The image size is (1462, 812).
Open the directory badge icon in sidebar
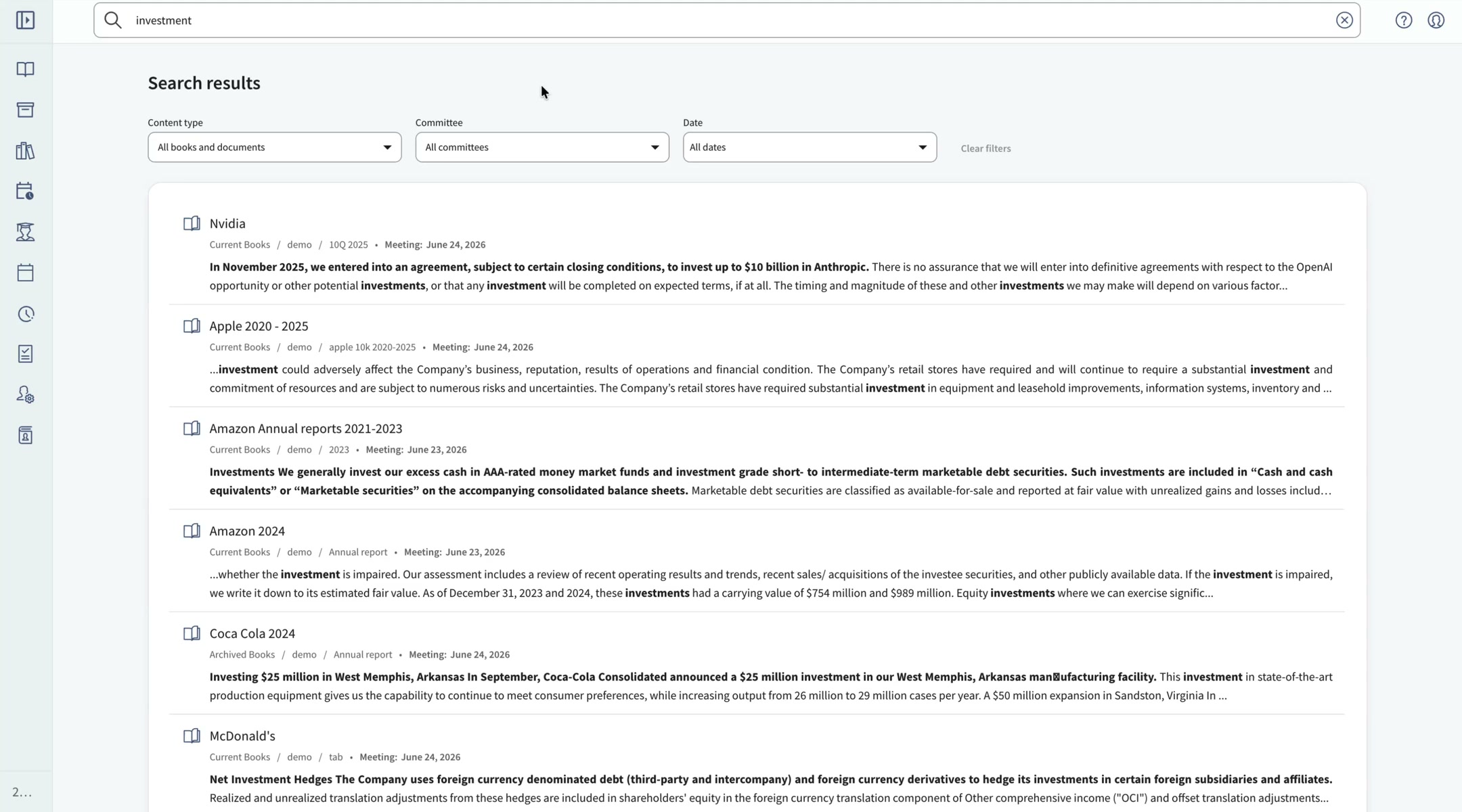pos(26,435)
